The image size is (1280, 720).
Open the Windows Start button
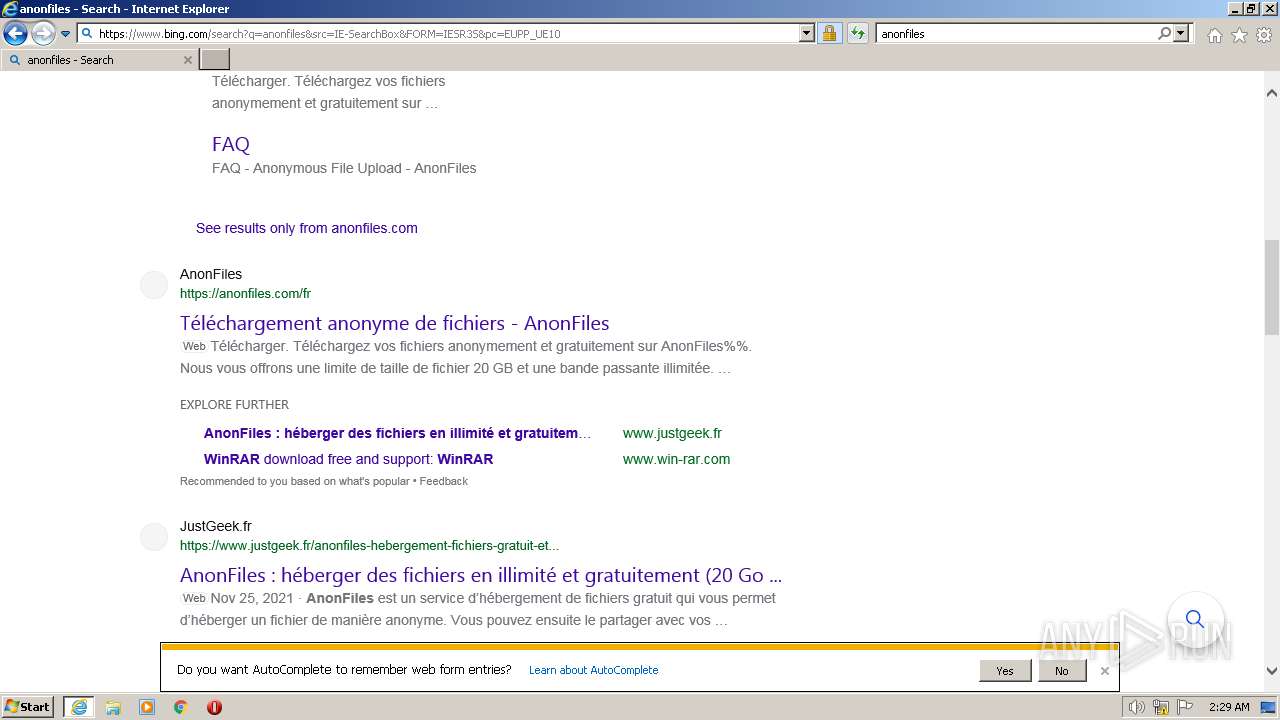coord(28,707)
